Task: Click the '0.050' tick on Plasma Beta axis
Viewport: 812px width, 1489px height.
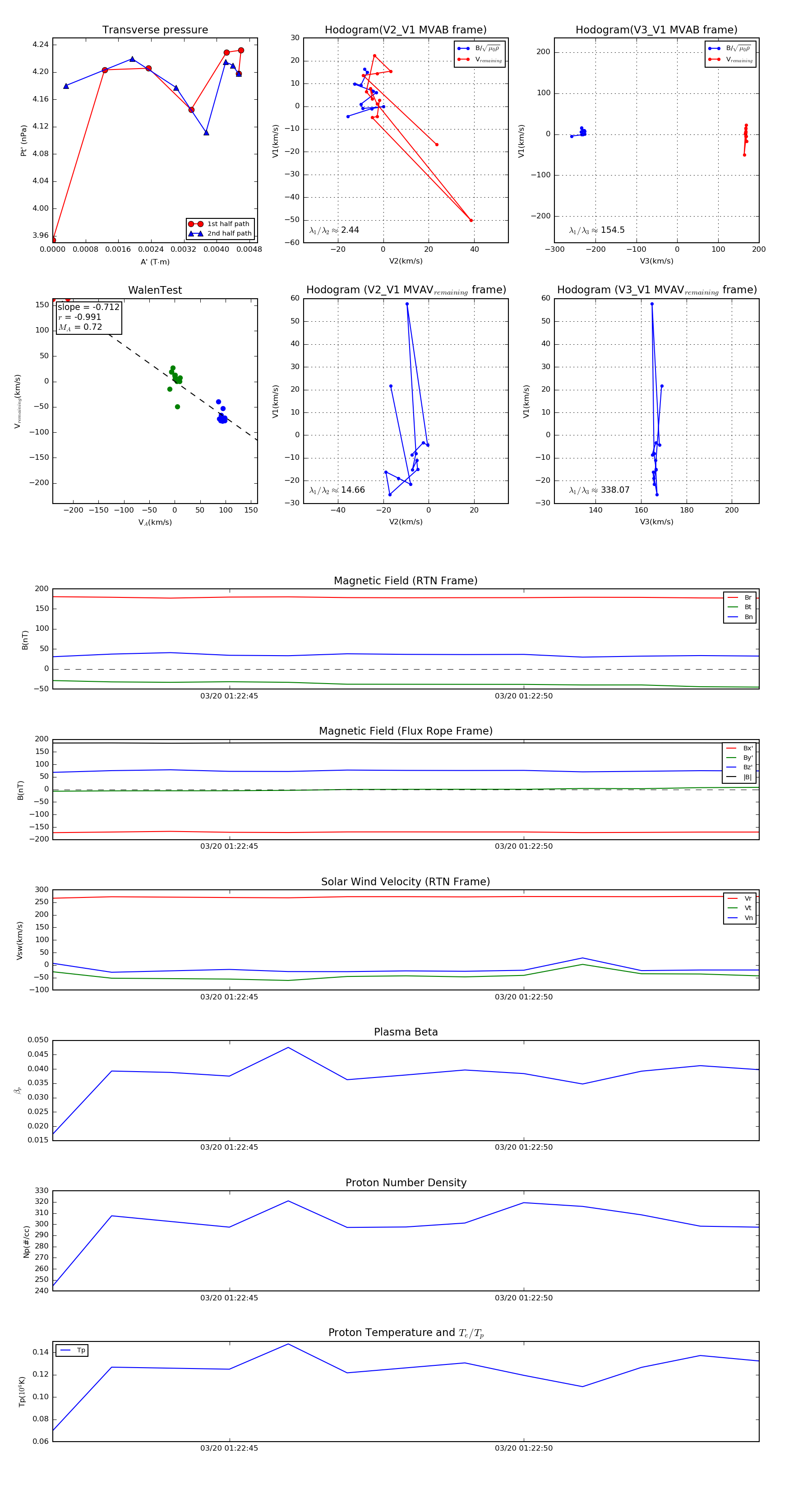Action: (38, 1040)
